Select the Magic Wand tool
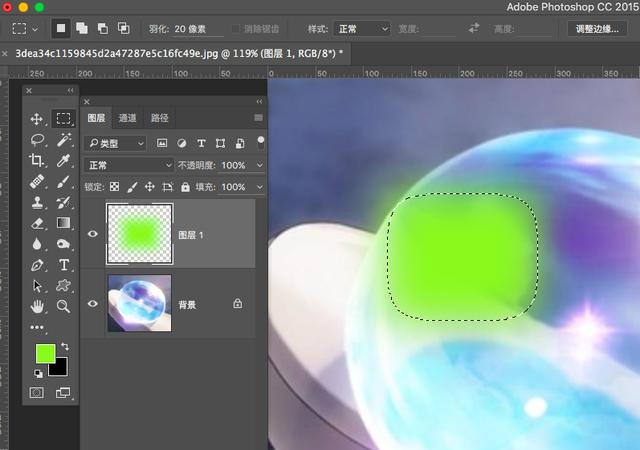Viewport: 640px width, 450px height. point(64,140)
